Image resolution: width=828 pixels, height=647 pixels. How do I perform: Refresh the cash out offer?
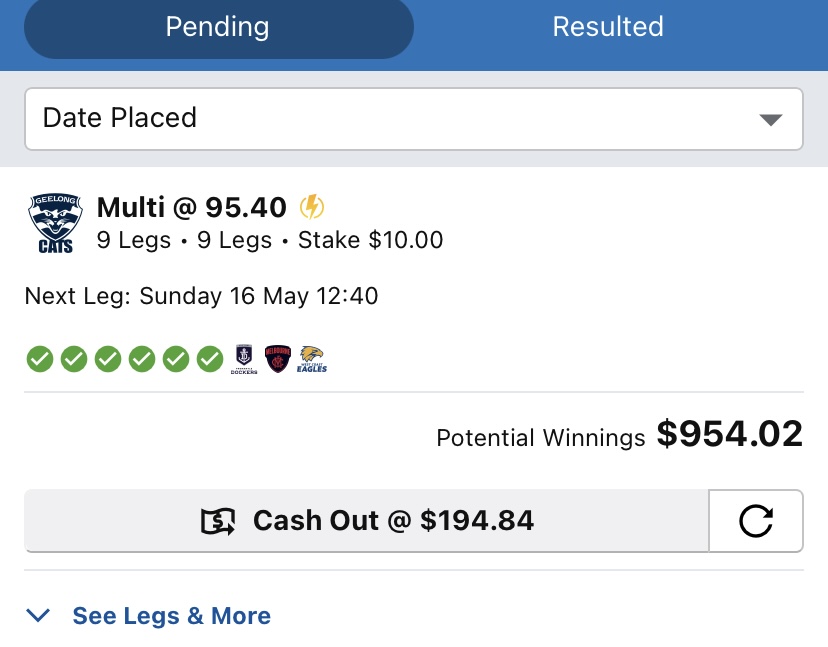[x=755, y=521]
